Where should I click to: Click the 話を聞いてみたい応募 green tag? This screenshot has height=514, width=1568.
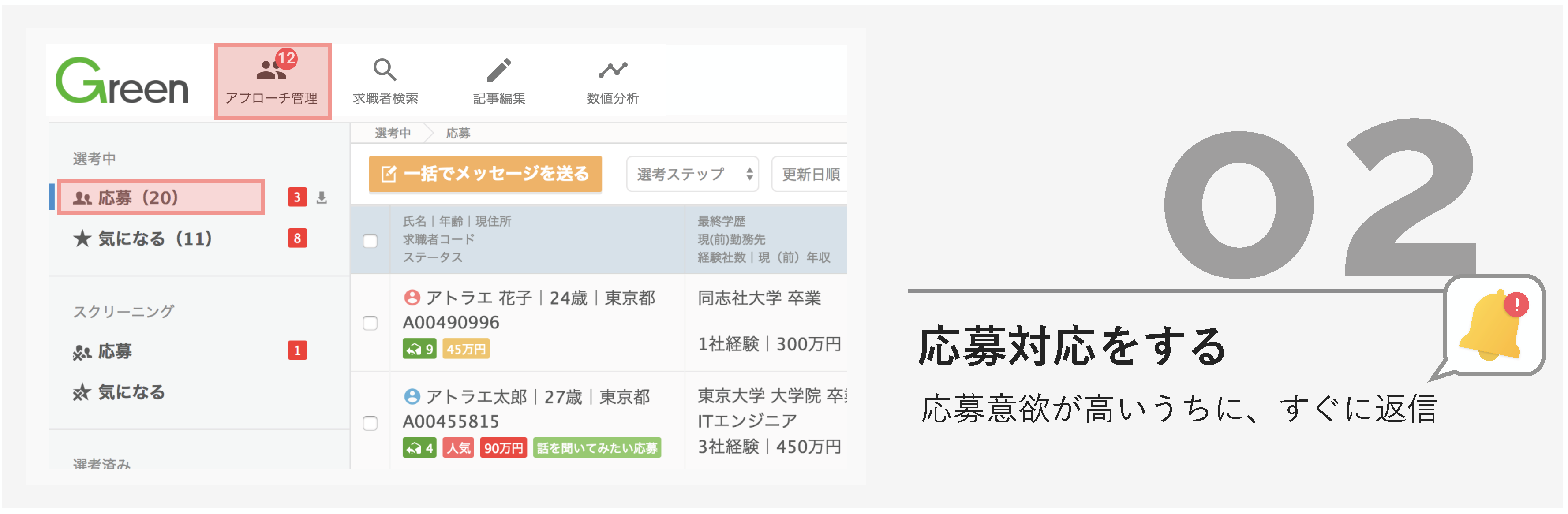point(597,448)
